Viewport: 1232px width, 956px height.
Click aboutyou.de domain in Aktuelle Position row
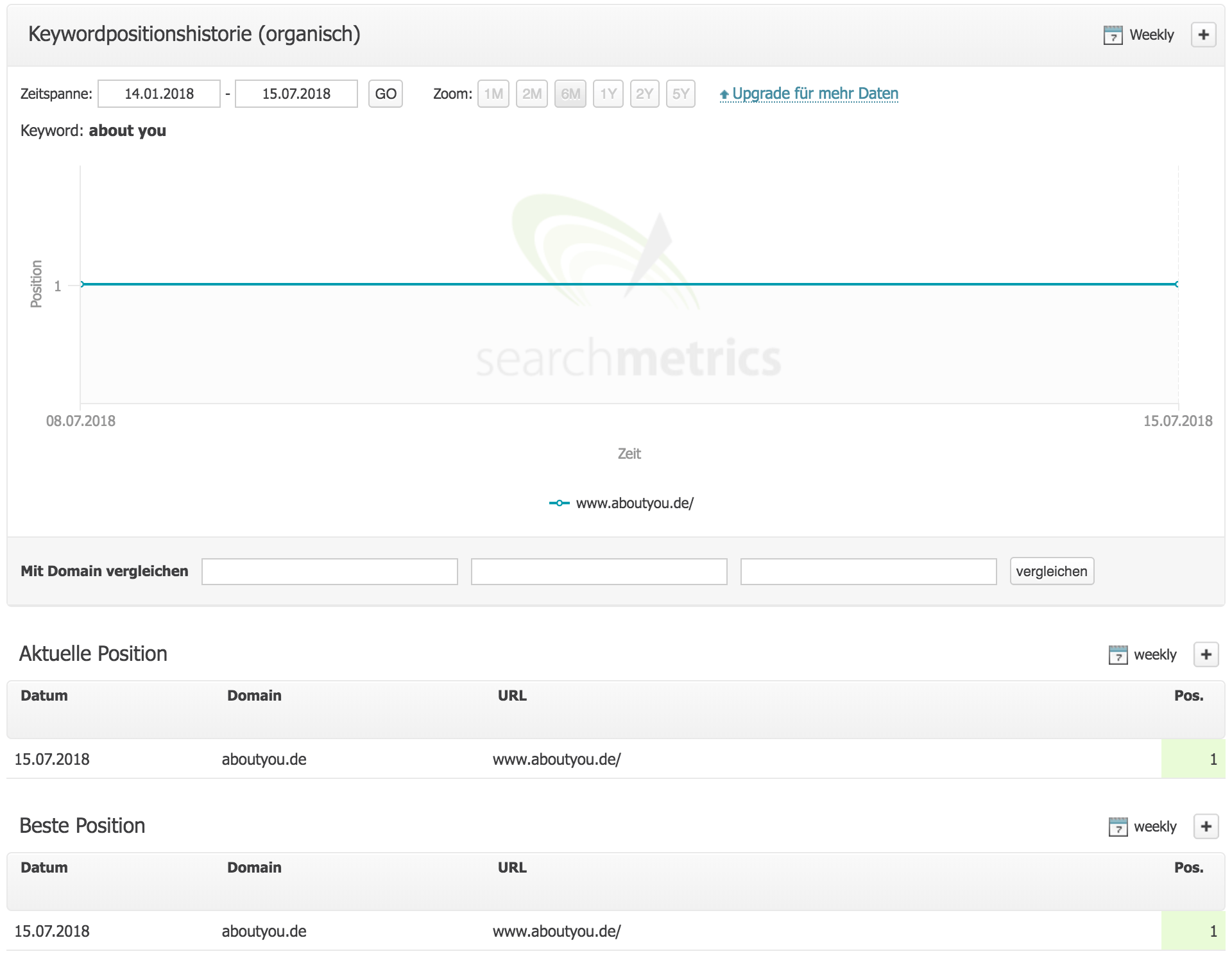click(264, 759)
